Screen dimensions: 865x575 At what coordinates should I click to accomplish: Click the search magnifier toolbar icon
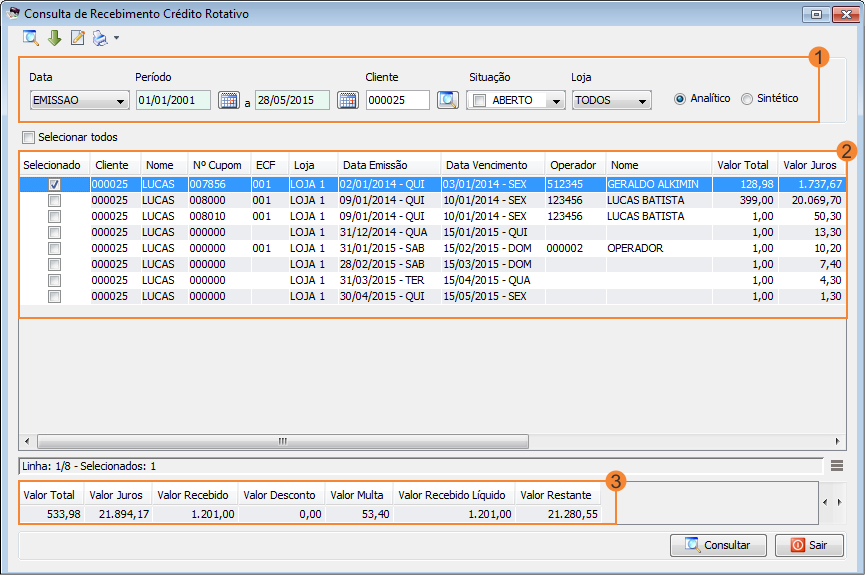(30, 38)
